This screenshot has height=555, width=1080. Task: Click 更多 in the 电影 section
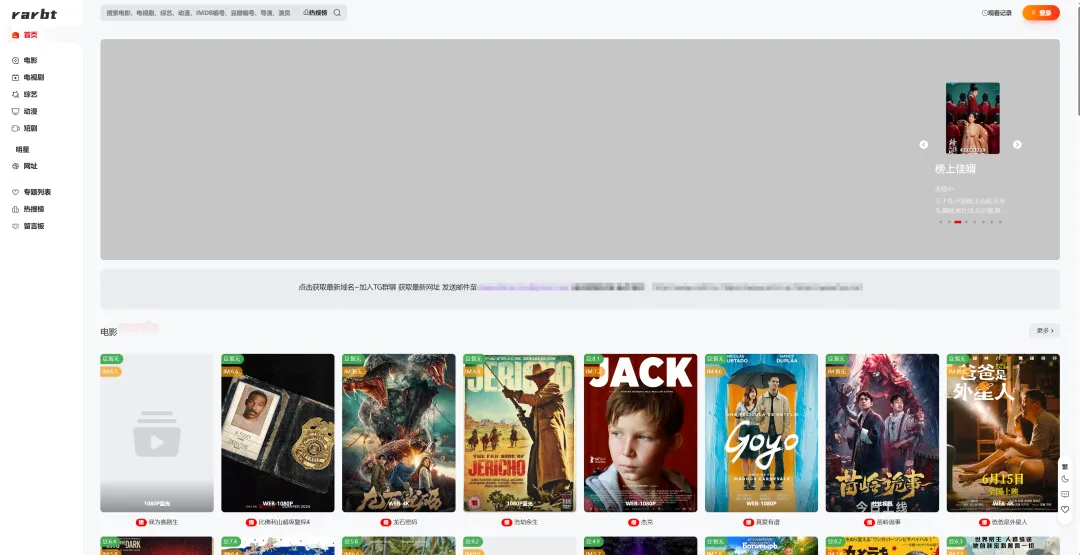[x=1044, y=331]
